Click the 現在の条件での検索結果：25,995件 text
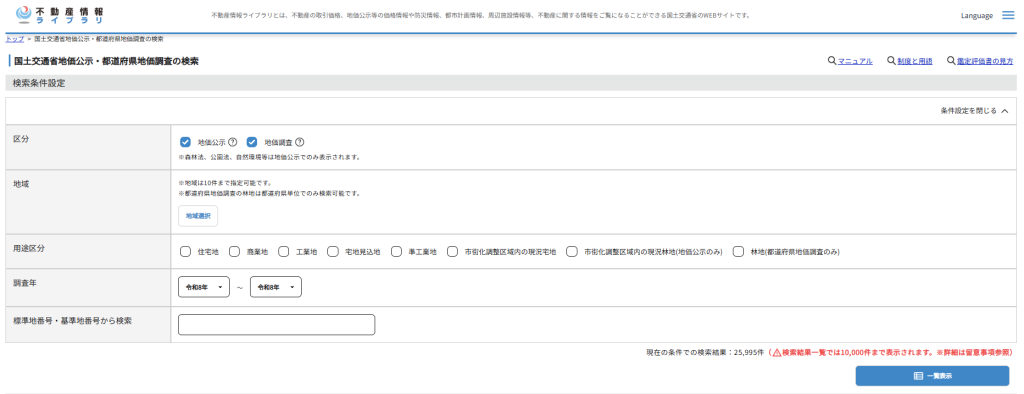 705,352
